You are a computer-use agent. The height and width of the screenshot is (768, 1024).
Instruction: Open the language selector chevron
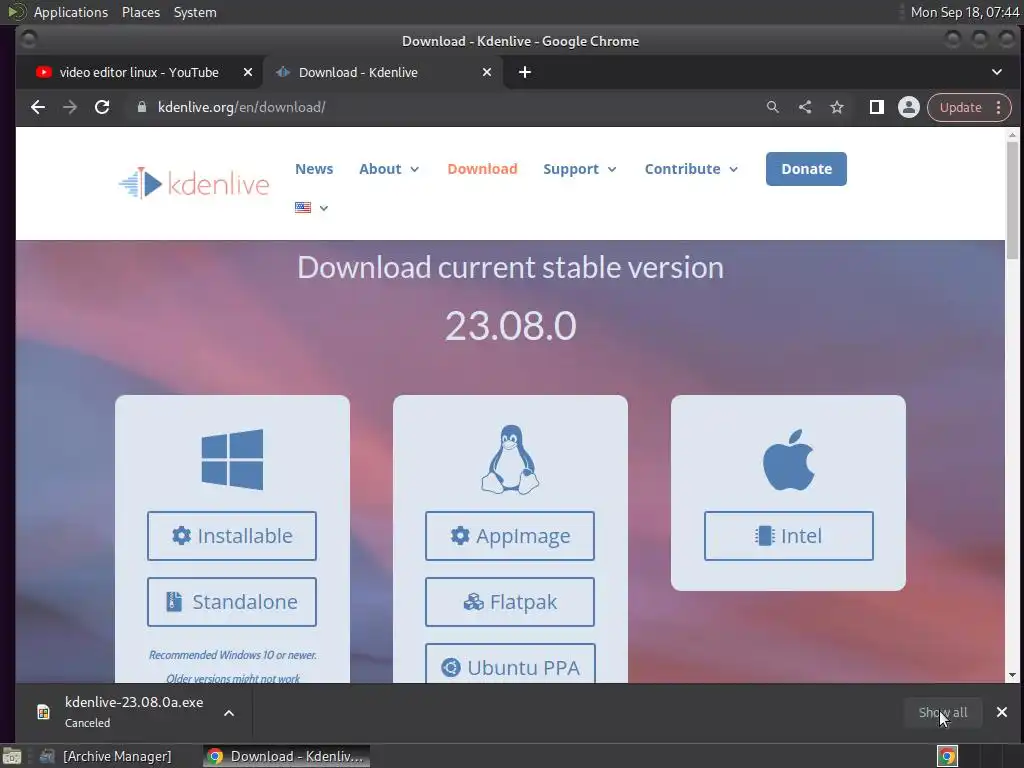click(x=324, y=208)
